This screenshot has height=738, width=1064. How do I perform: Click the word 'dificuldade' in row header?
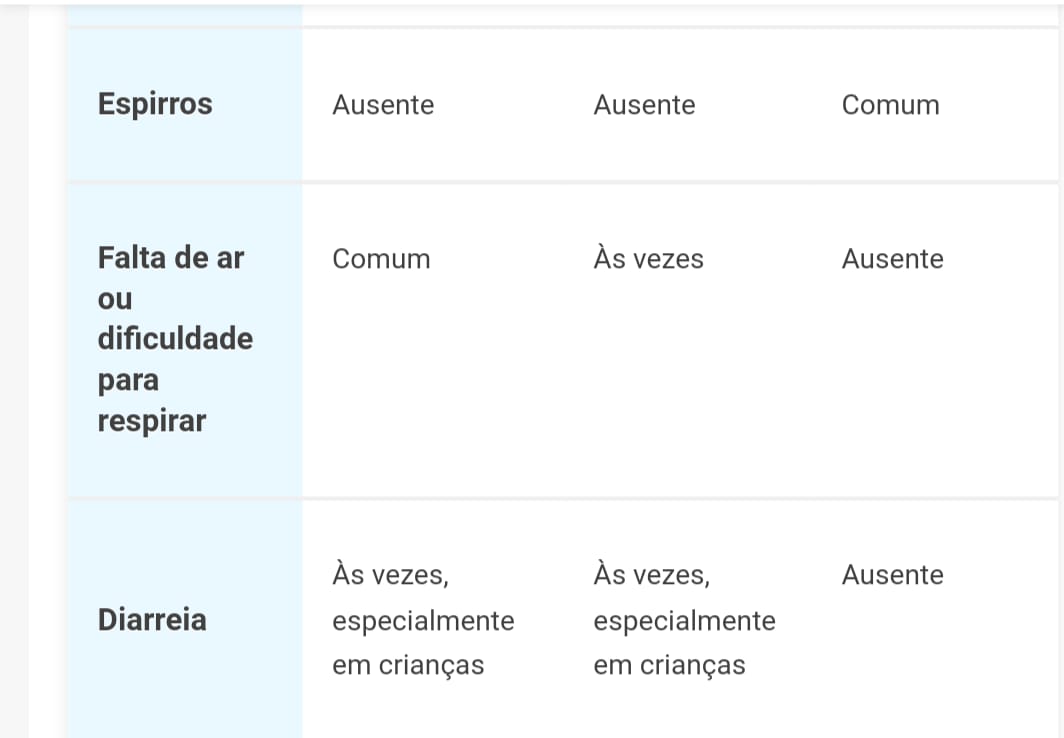coord(175,339)
